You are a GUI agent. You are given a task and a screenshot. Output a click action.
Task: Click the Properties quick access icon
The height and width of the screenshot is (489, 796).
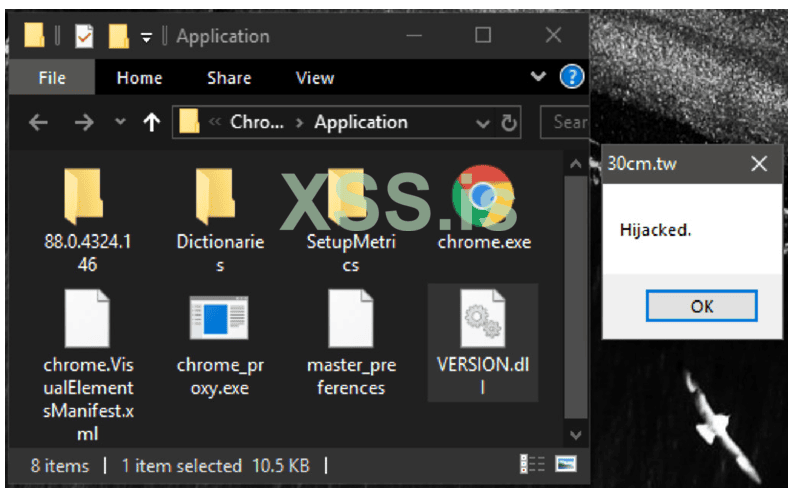[x=84, y=37]
